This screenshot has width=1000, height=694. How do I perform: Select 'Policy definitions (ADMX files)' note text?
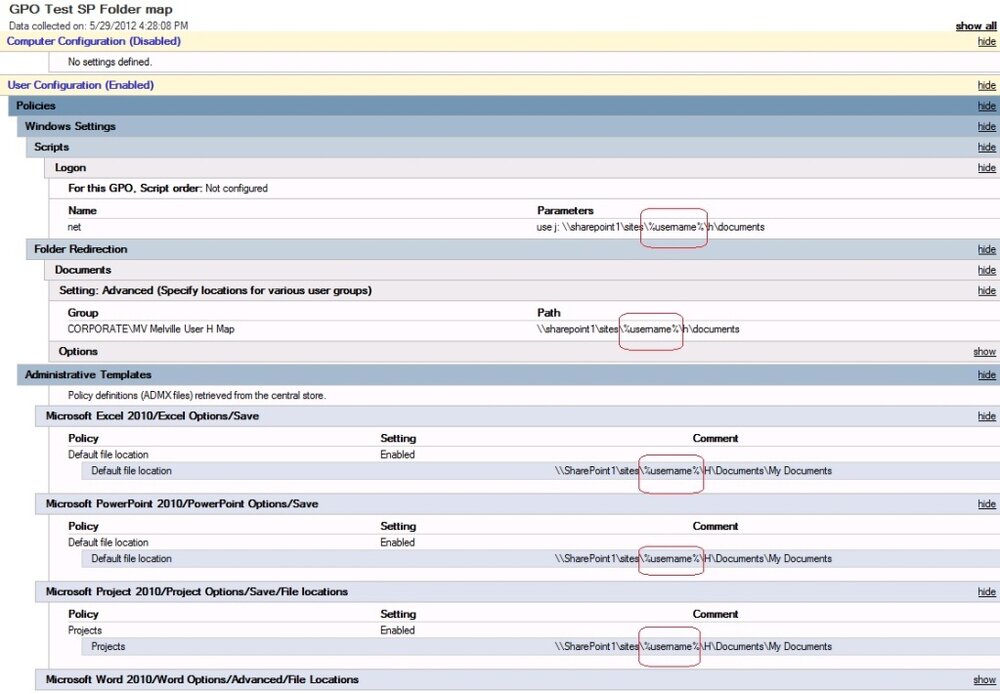pos(196,395)
